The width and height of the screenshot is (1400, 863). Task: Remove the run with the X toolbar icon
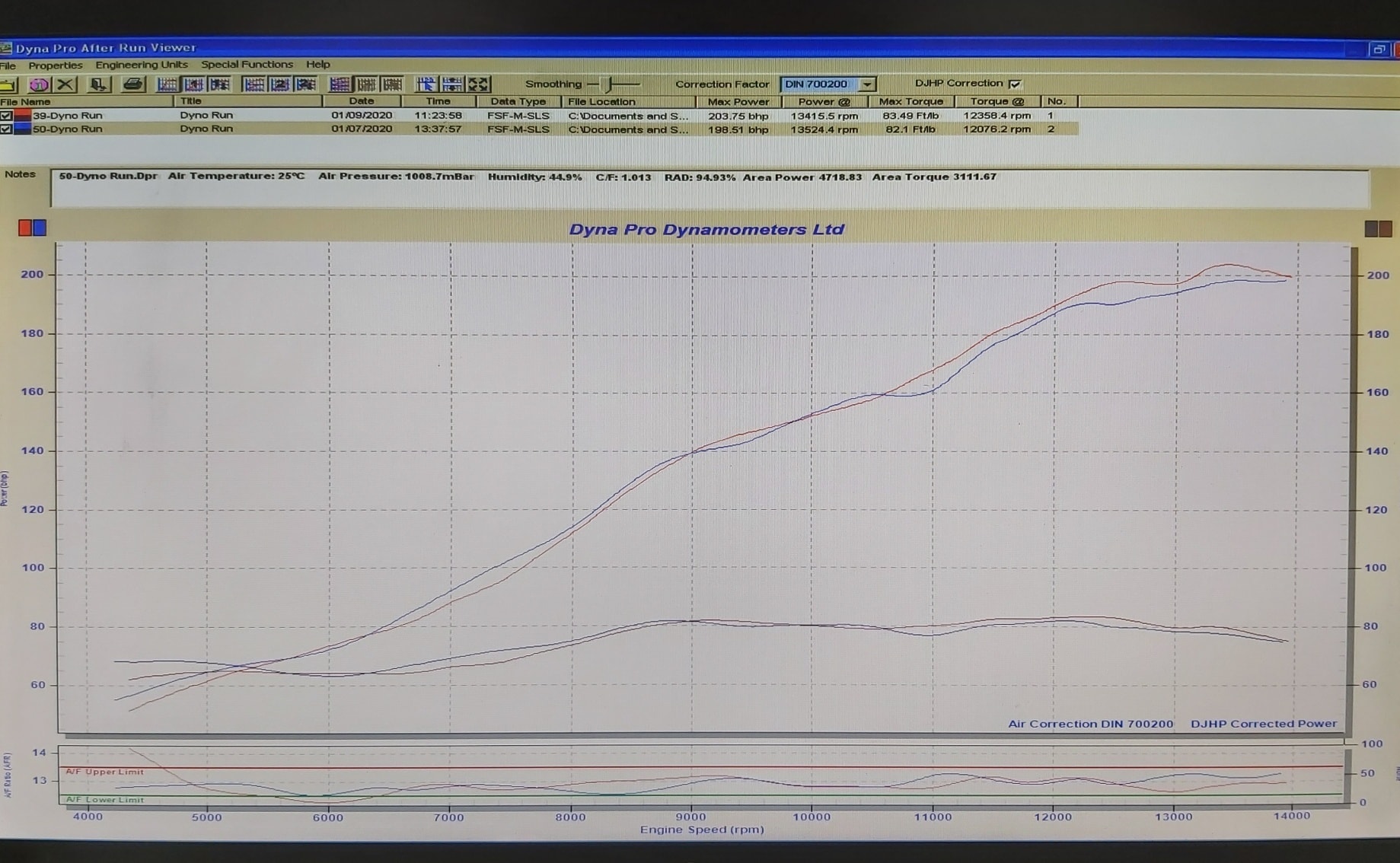click(66, 84)
